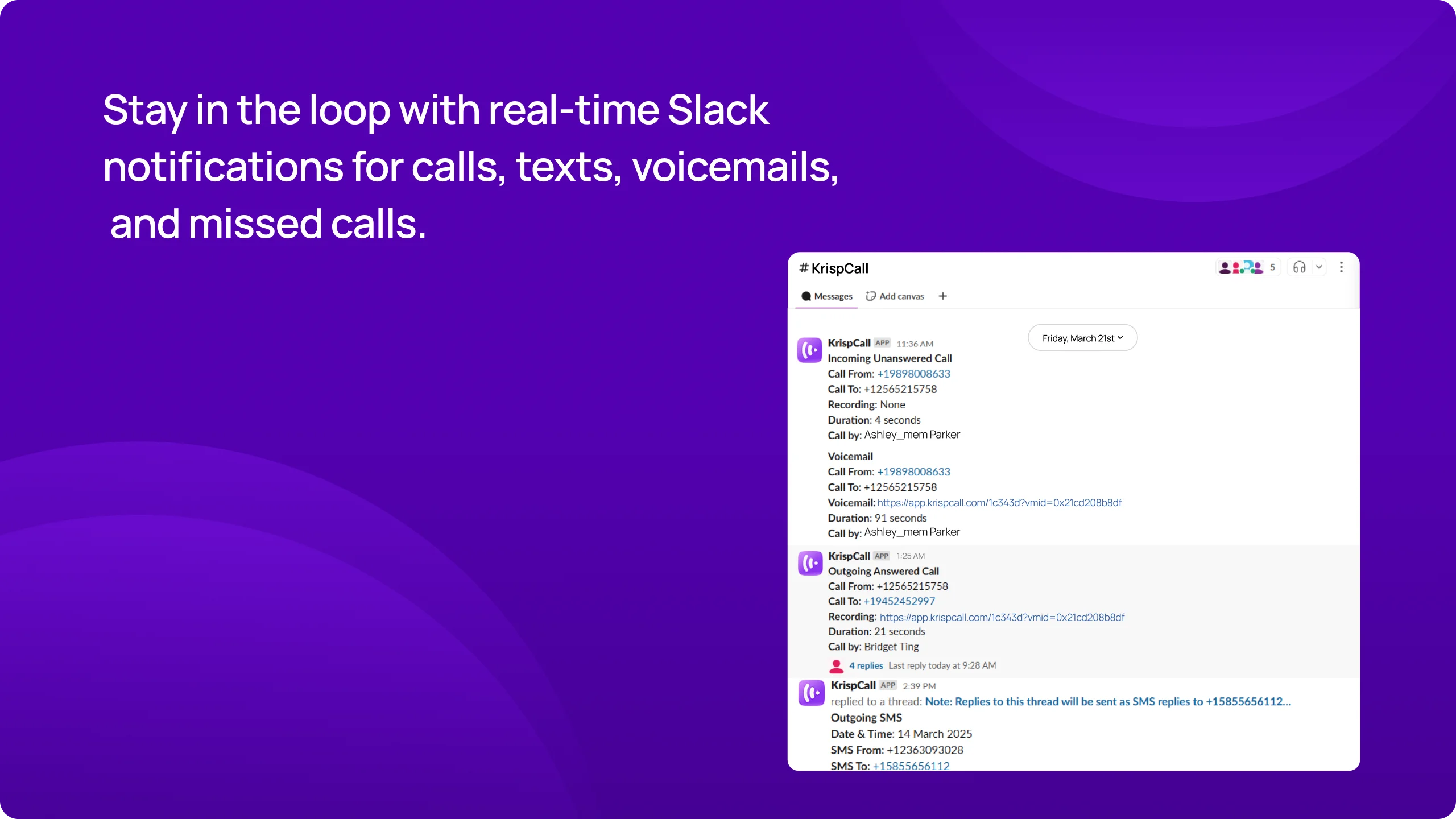Select 'SMS From: +12363093028' text
Screen dimensions: 1456x819
pos(897,750)
